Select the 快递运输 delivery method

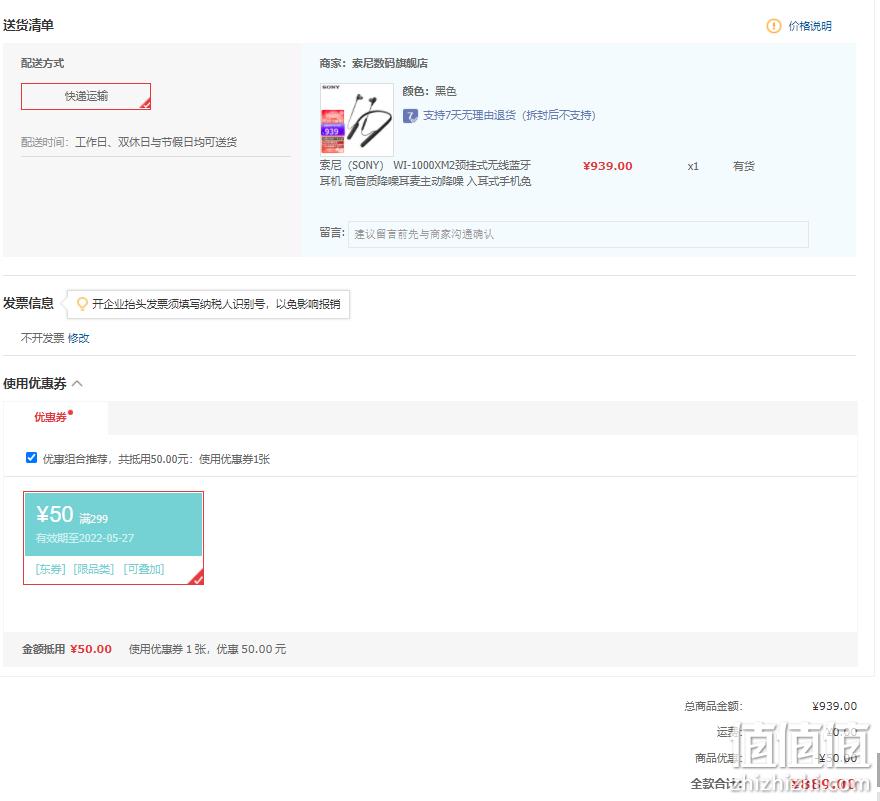point(86,97)
